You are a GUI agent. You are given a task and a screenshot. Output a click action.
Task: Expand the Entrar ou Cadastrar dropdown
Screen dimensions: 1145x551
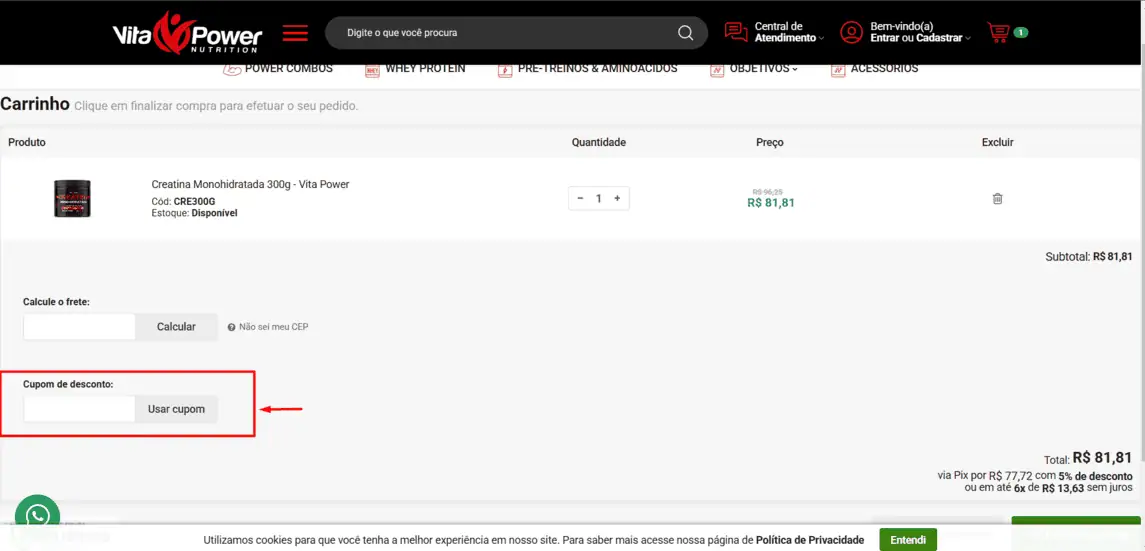(x=920, y=32)
